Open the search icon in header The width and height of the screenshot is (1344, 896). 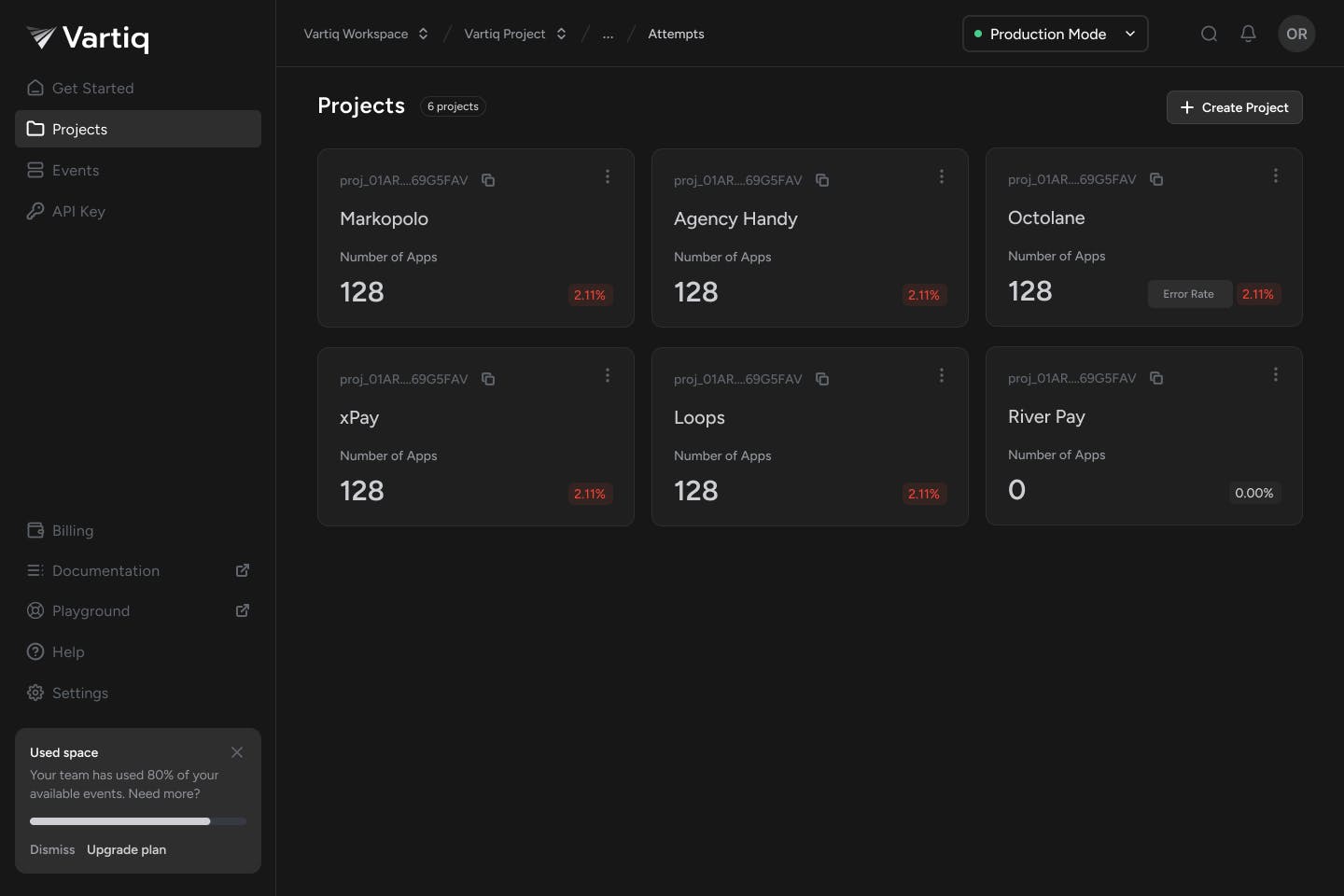pyautogui.click(x=1209, y=34)
